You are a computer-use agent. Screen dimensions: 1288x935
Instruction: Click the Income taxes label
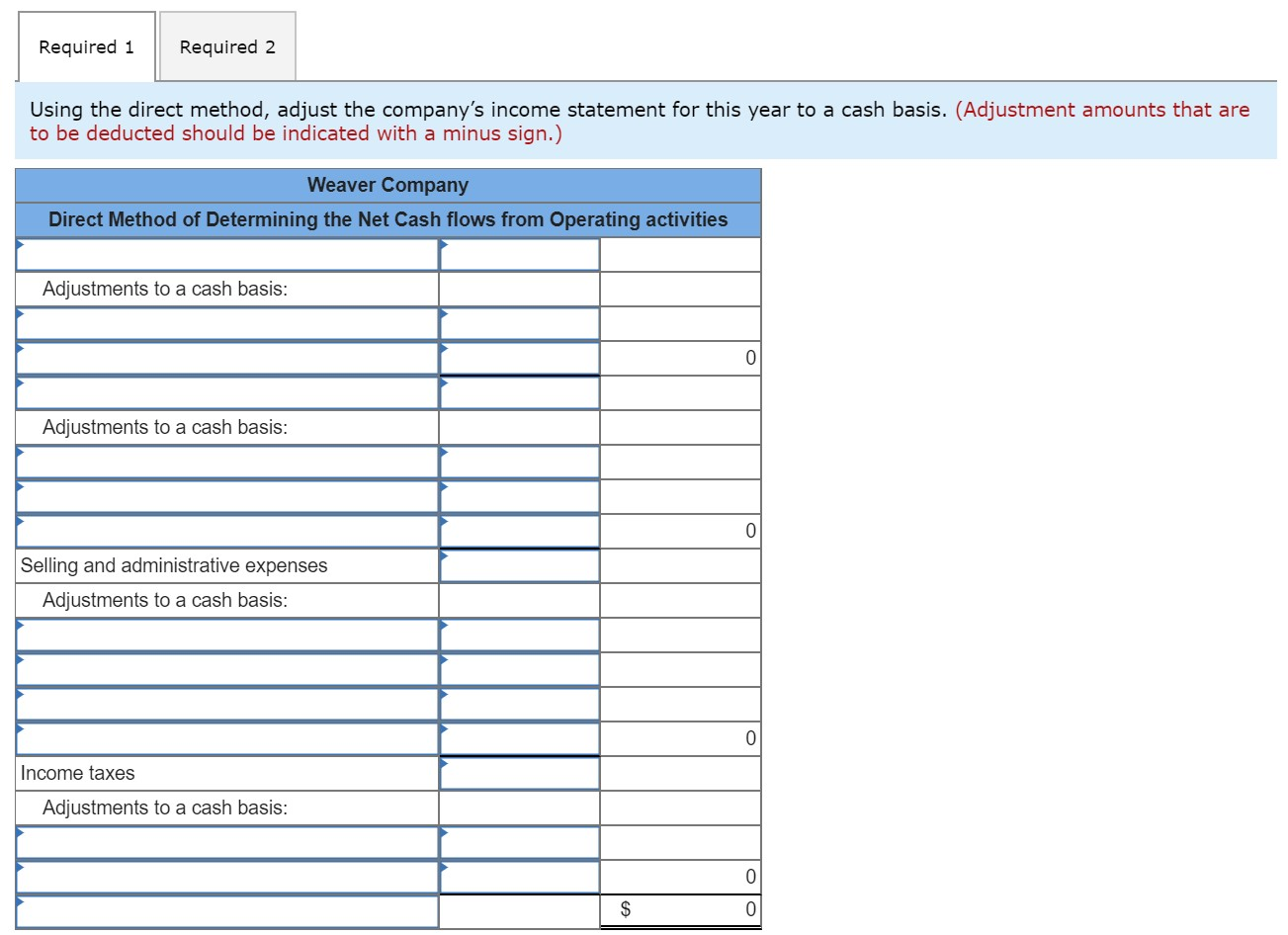(77, 773)
